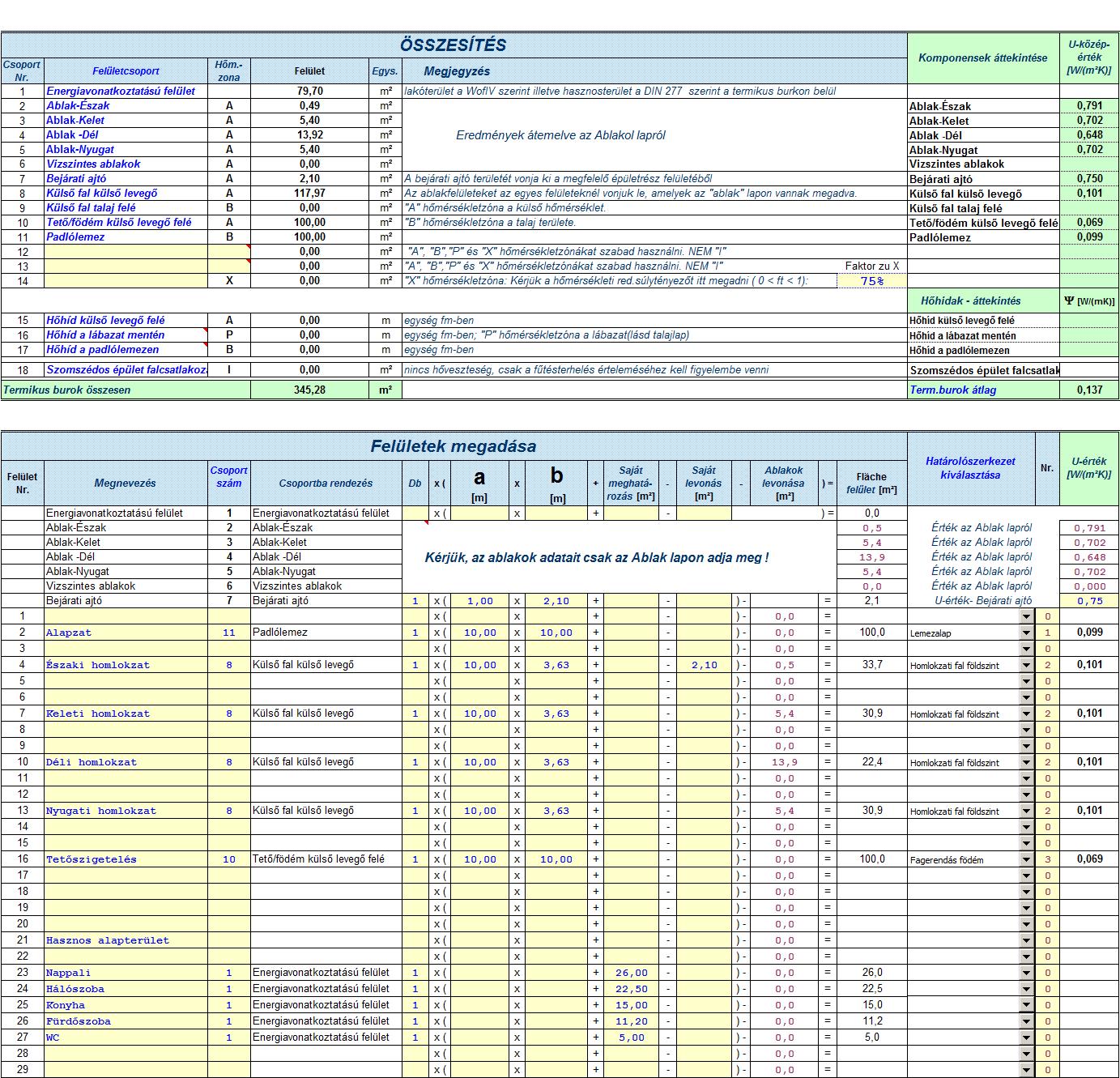Click the ÖSSZESÍTÉS section header
The height and width of the screenshot is (1078, 1120).
(454, 45)
